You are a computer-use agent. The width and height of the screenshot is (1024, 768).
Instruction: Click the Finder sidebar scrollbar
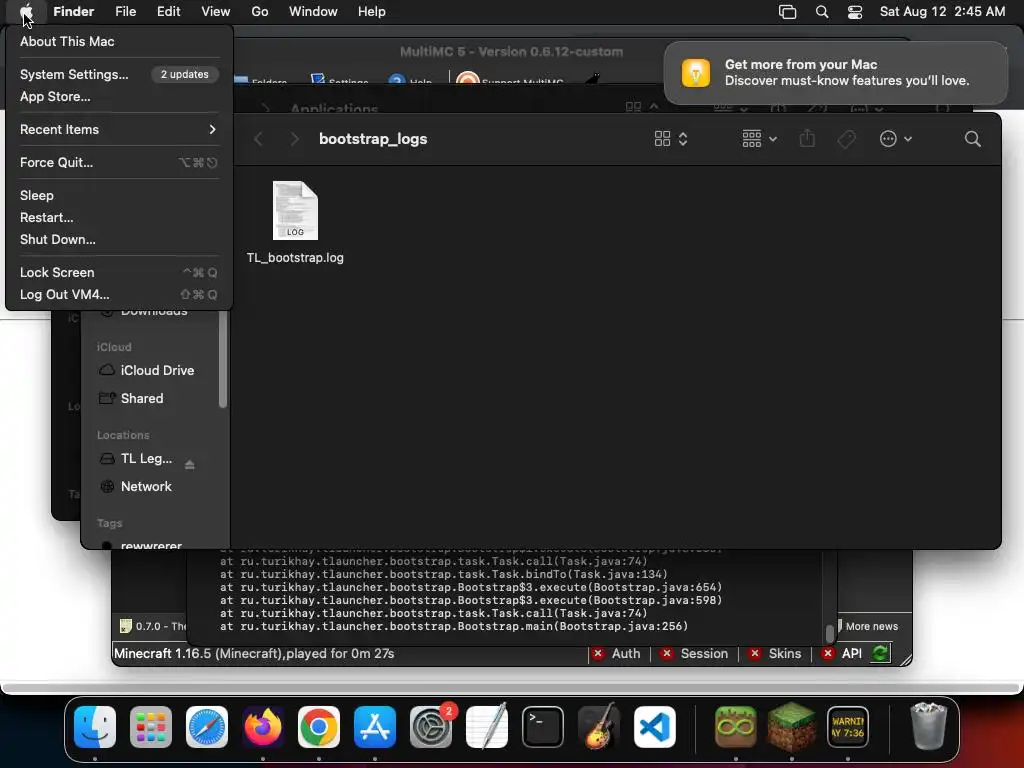[223, 359]
